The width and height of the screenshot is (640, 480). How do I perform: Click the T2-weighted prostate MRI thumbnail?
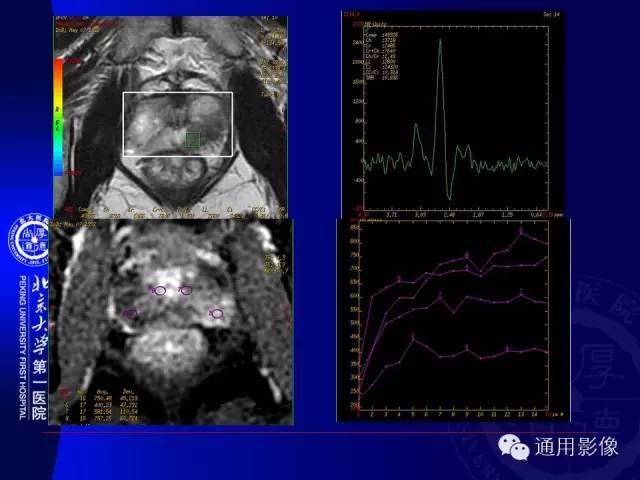click(x=171, y=117)
